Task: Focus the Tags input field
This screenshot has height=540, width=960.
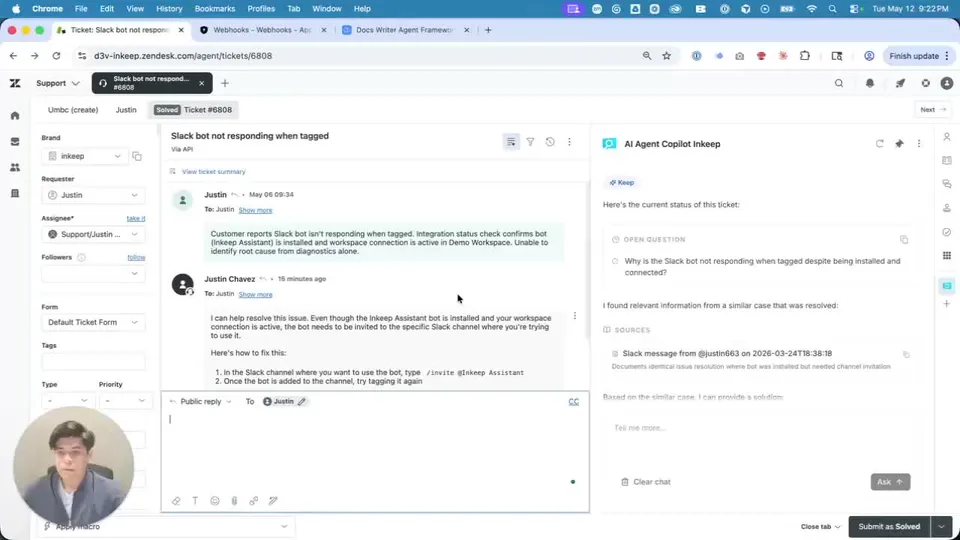Action: pos(93,362)
